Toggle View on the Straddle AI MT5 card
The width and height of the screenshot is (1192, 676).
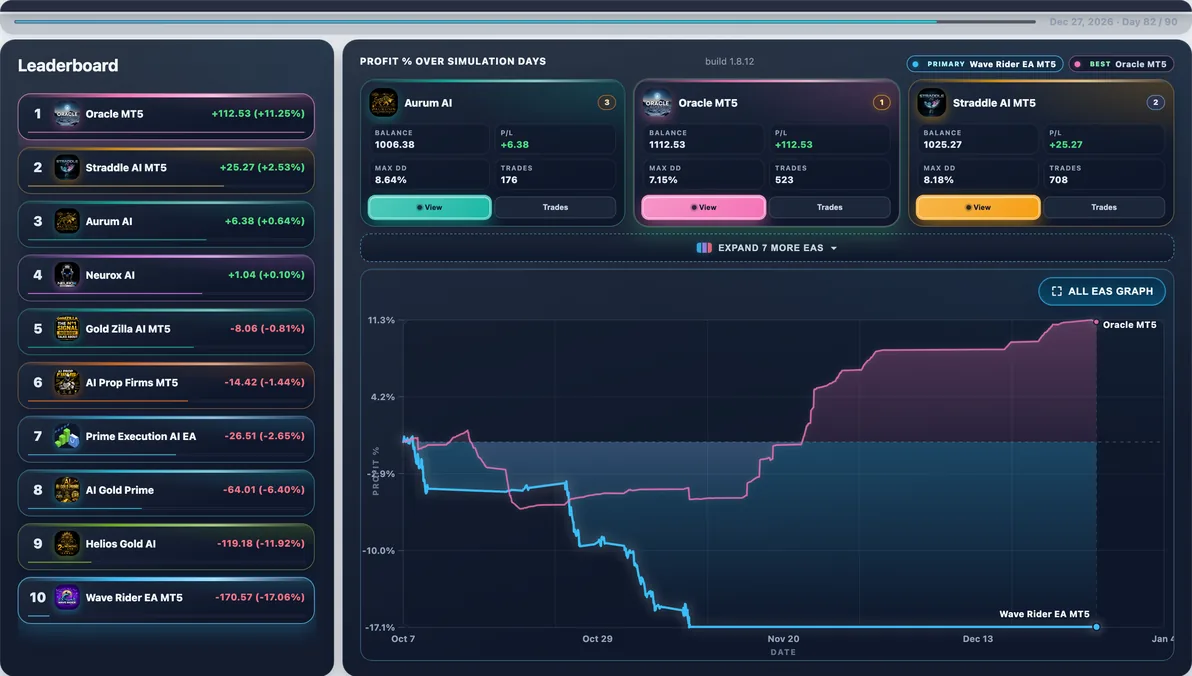(x=978, y=208)
